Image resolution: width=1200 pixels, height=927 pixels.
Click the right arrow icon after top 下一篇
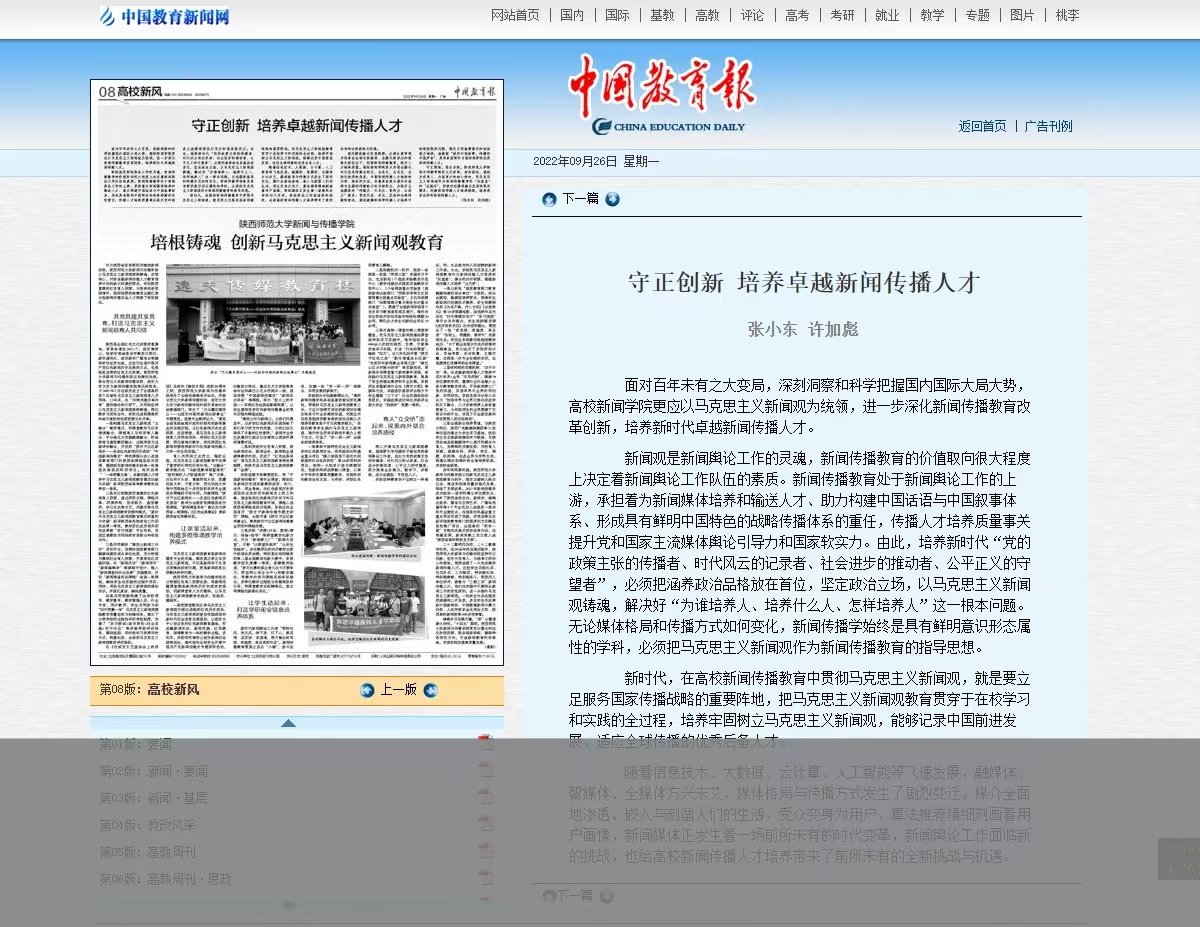[x=613, y=199]
